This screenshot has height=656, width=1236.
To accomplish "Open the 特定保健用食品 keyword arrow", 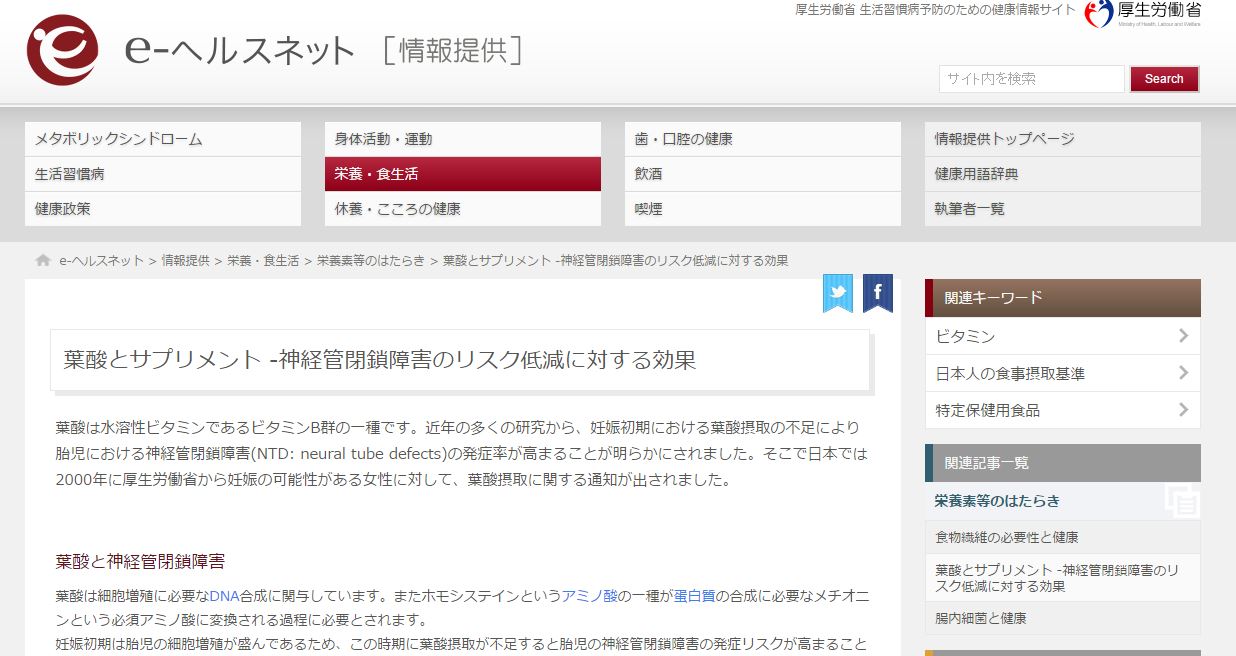I will tap(1183, 410).
